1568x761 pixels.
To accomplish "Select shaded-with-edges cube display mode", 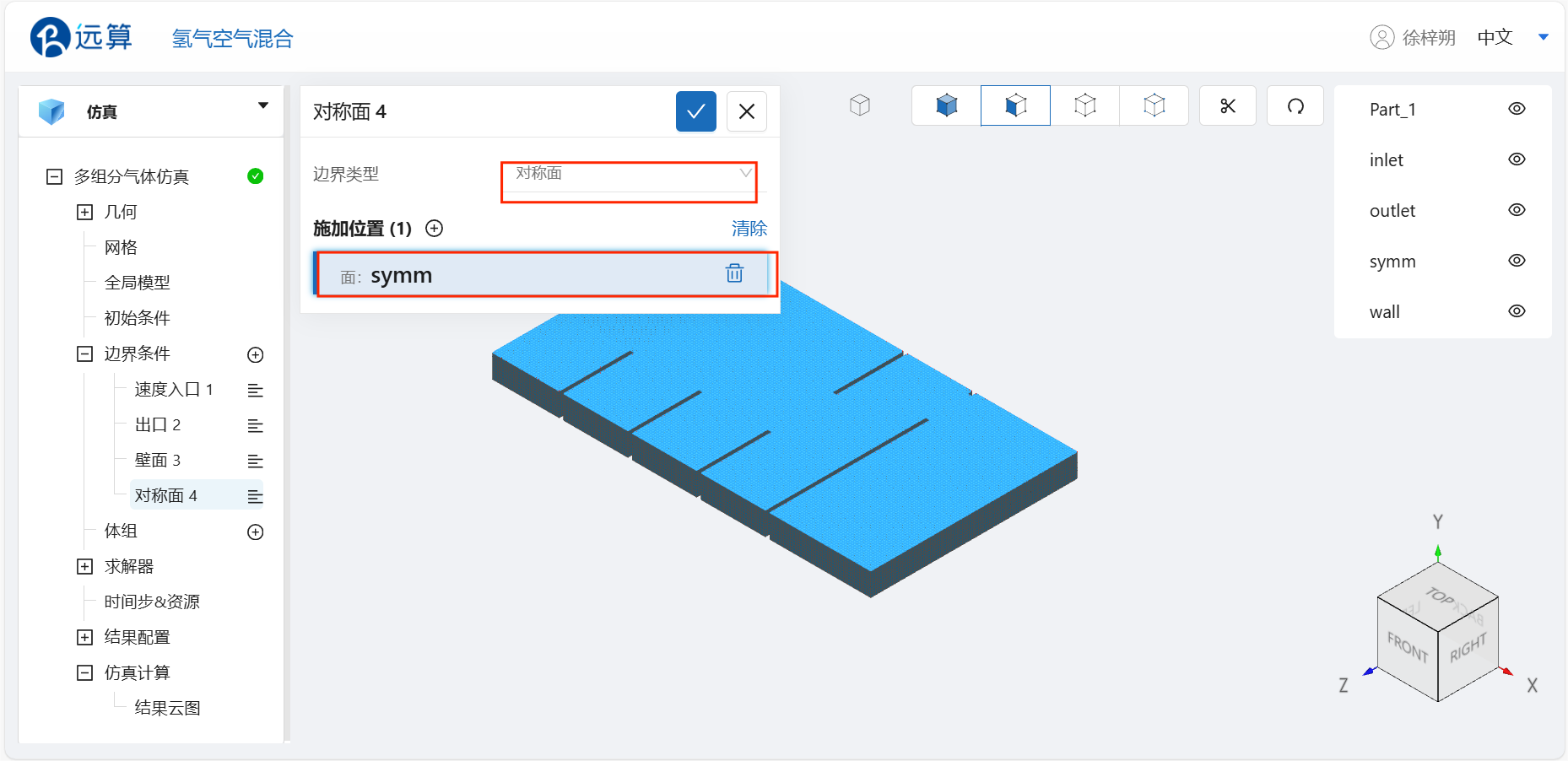I will pos(1016,105).
